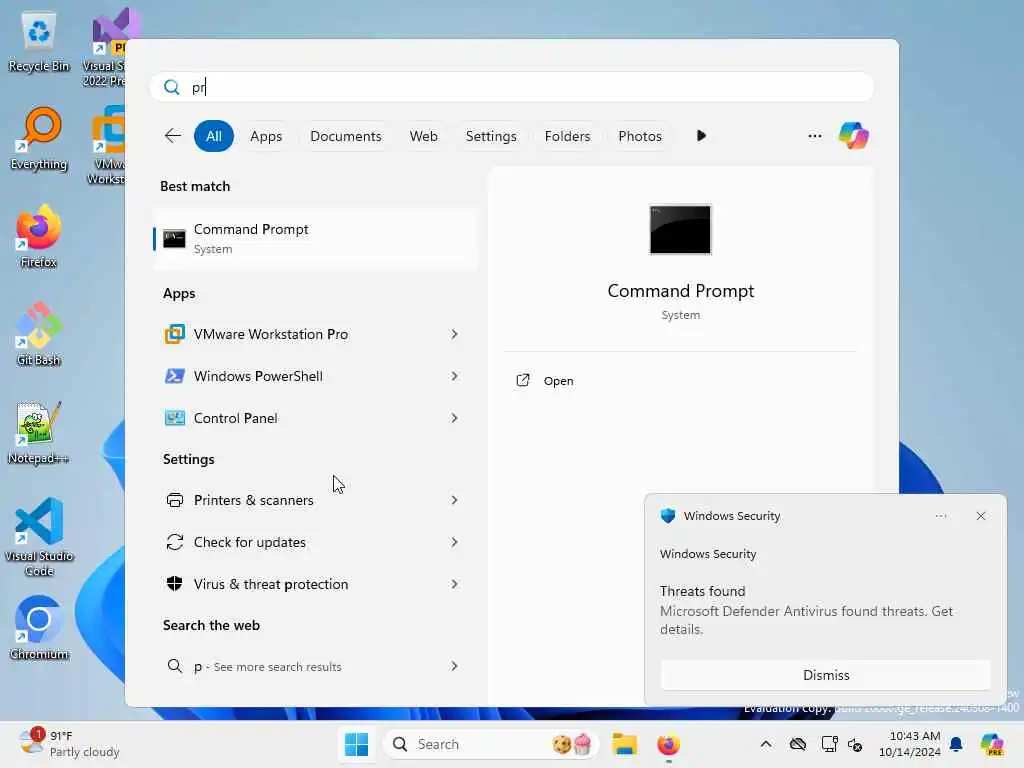The height and width of the screenshot is (768, 1024).
Task: Click the 'See more search results' entry
Action: point(315,666)
